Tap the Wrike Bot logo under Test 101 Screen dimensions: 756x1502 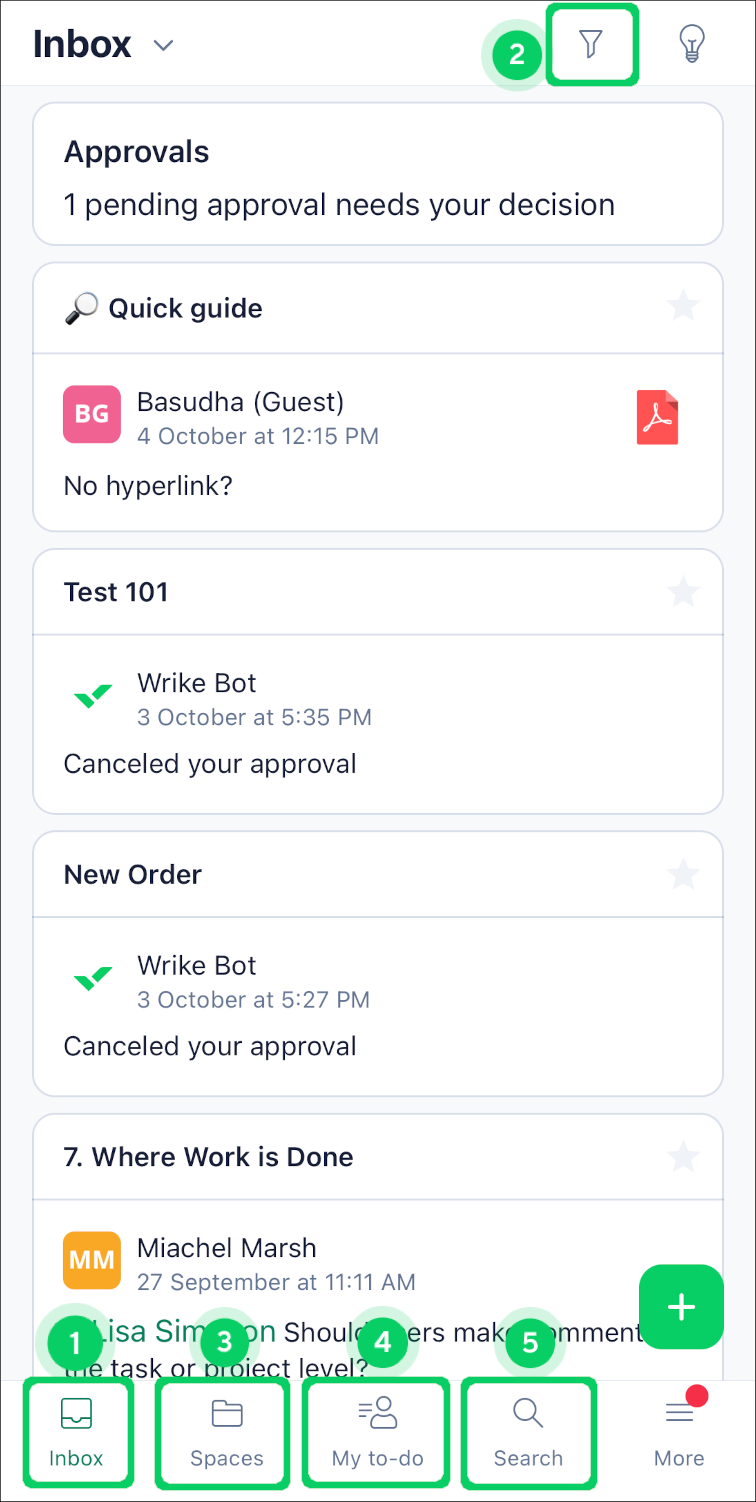(93, 697)
